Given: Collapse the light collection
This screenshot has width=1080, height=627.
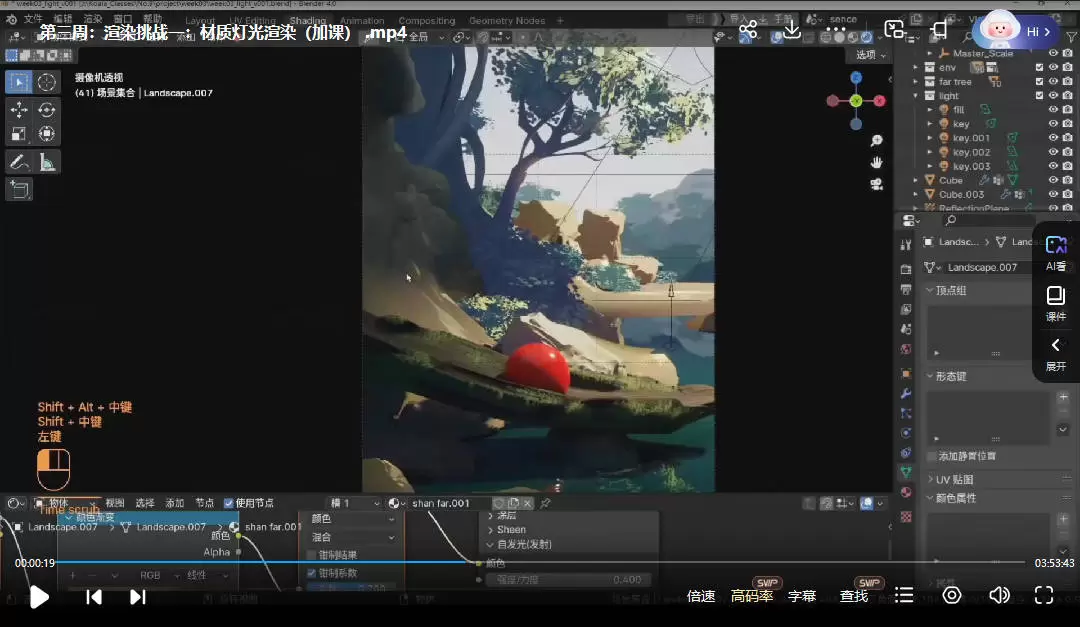Looking at the screenshot, I should coord(915,96).
